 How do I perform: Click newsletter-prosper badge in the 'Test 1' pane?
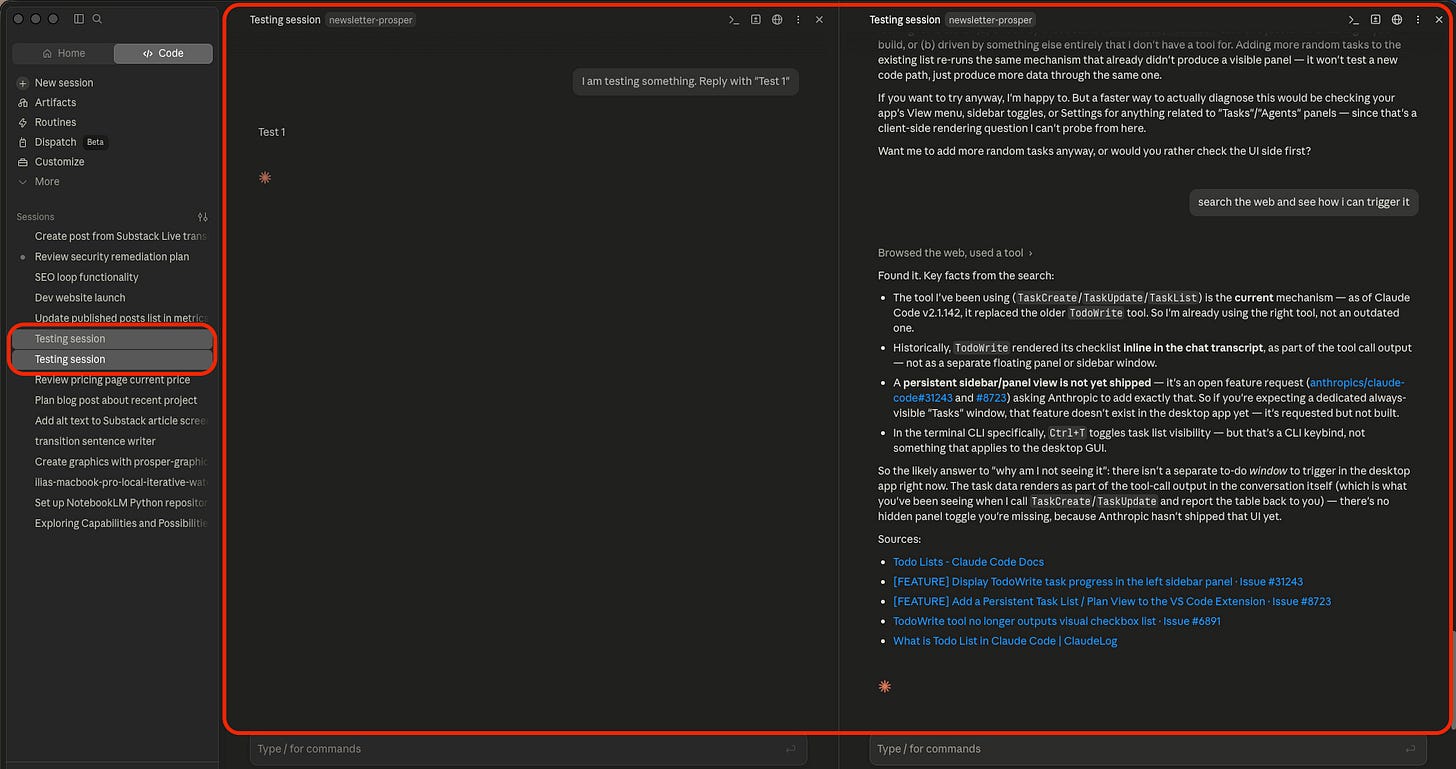pos(370,20)
